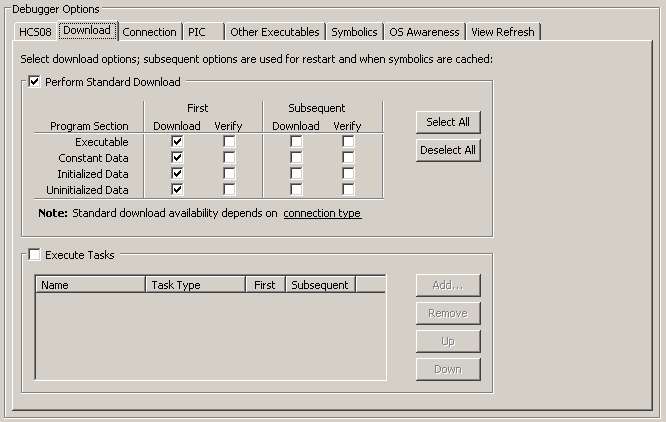Select the PIC tab

tap(203, 32)
